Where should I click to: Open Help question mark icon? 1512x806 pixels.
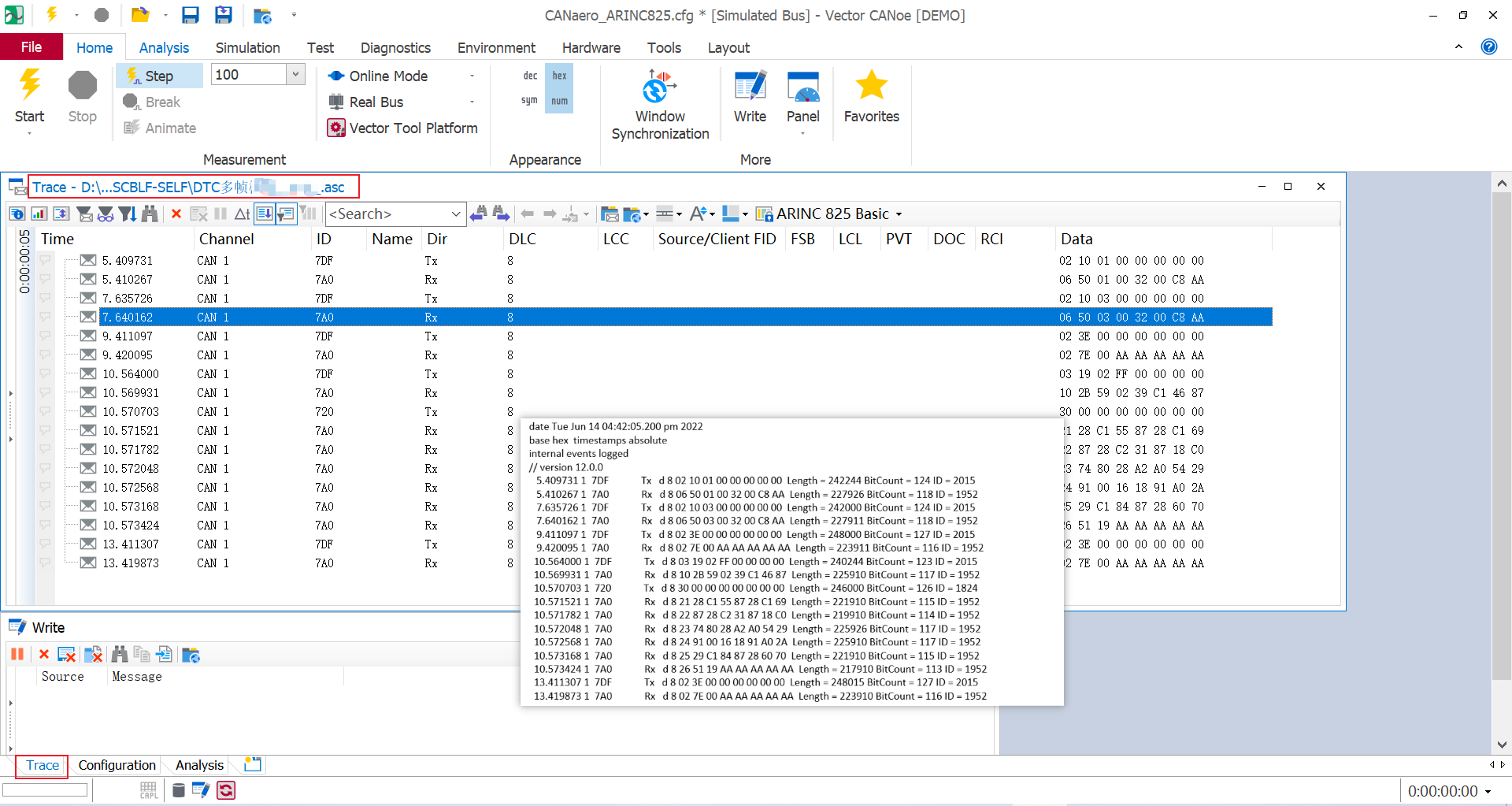[x=1488, y=46]
